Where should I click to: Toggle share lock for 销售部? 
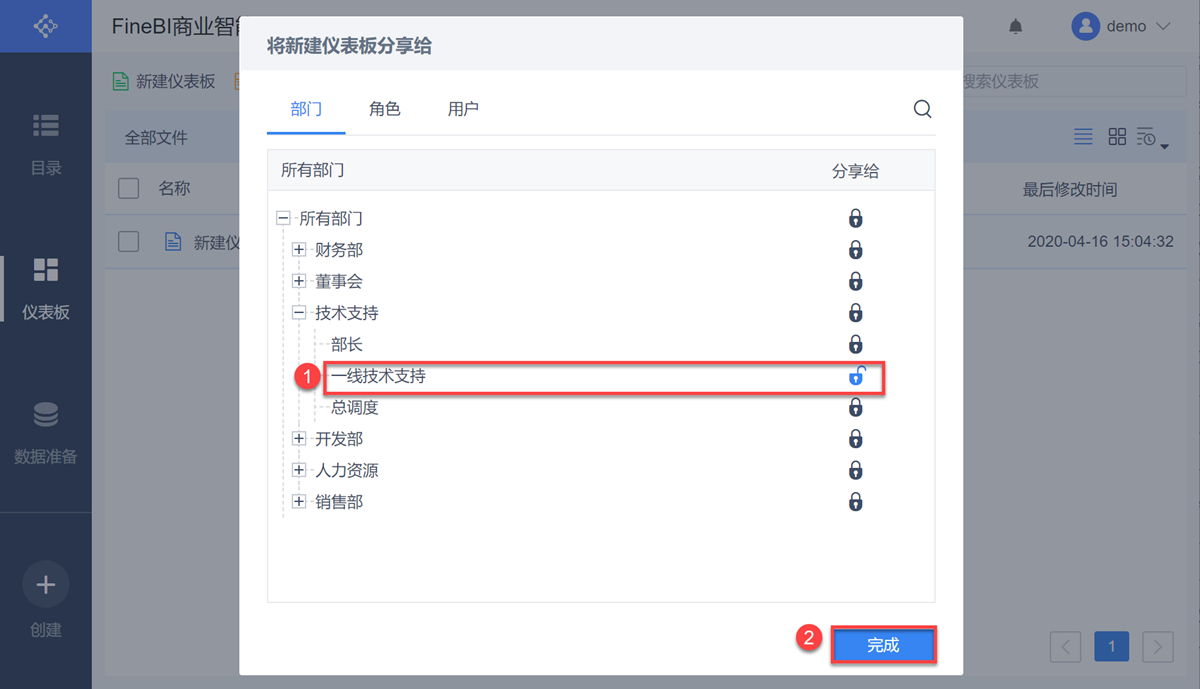click(x=856, y=502)
